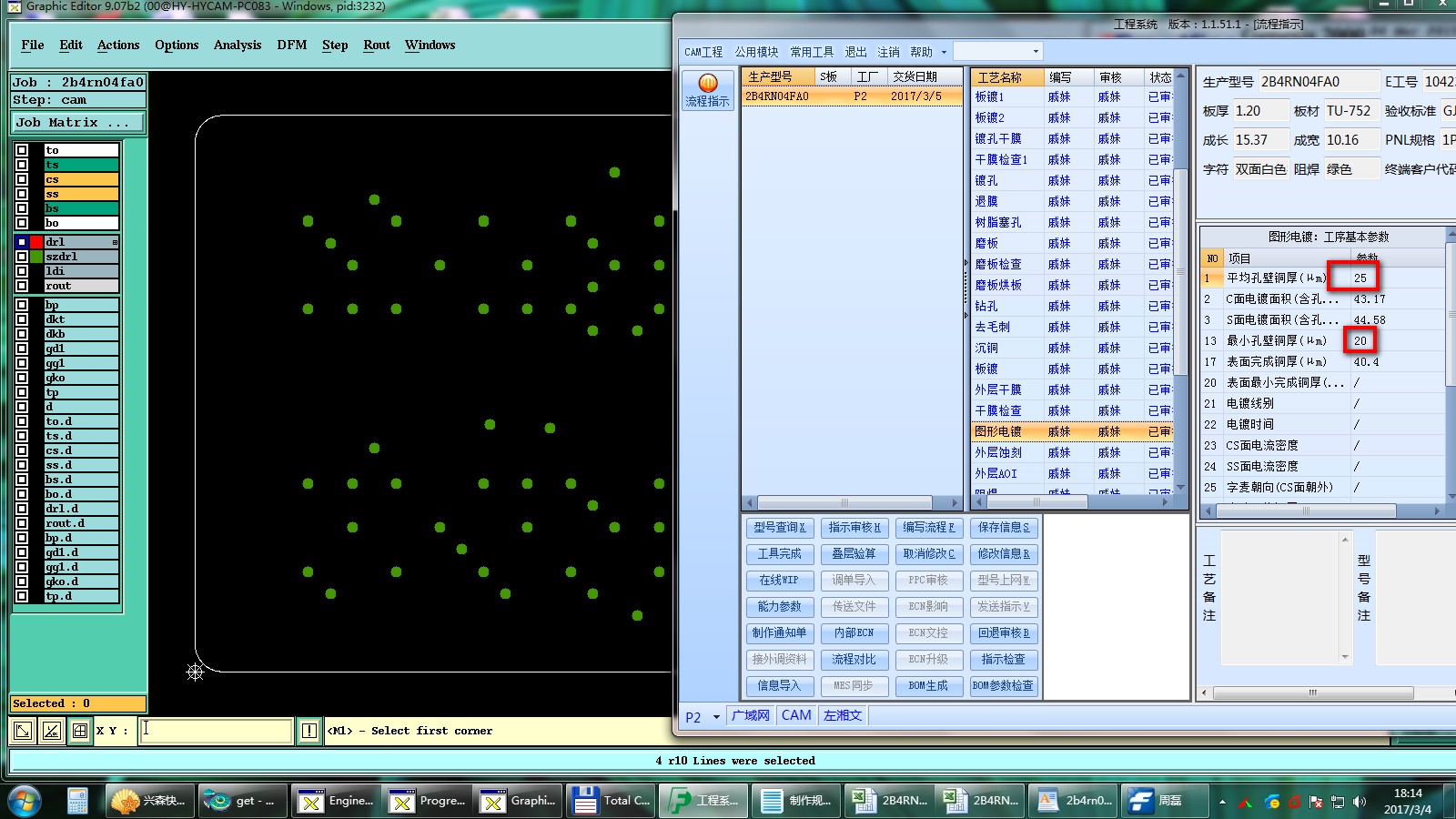The image size is (1456, 819).
Task: Toggle the 'to' layer checkbox
Action: [x=22, y=150]
